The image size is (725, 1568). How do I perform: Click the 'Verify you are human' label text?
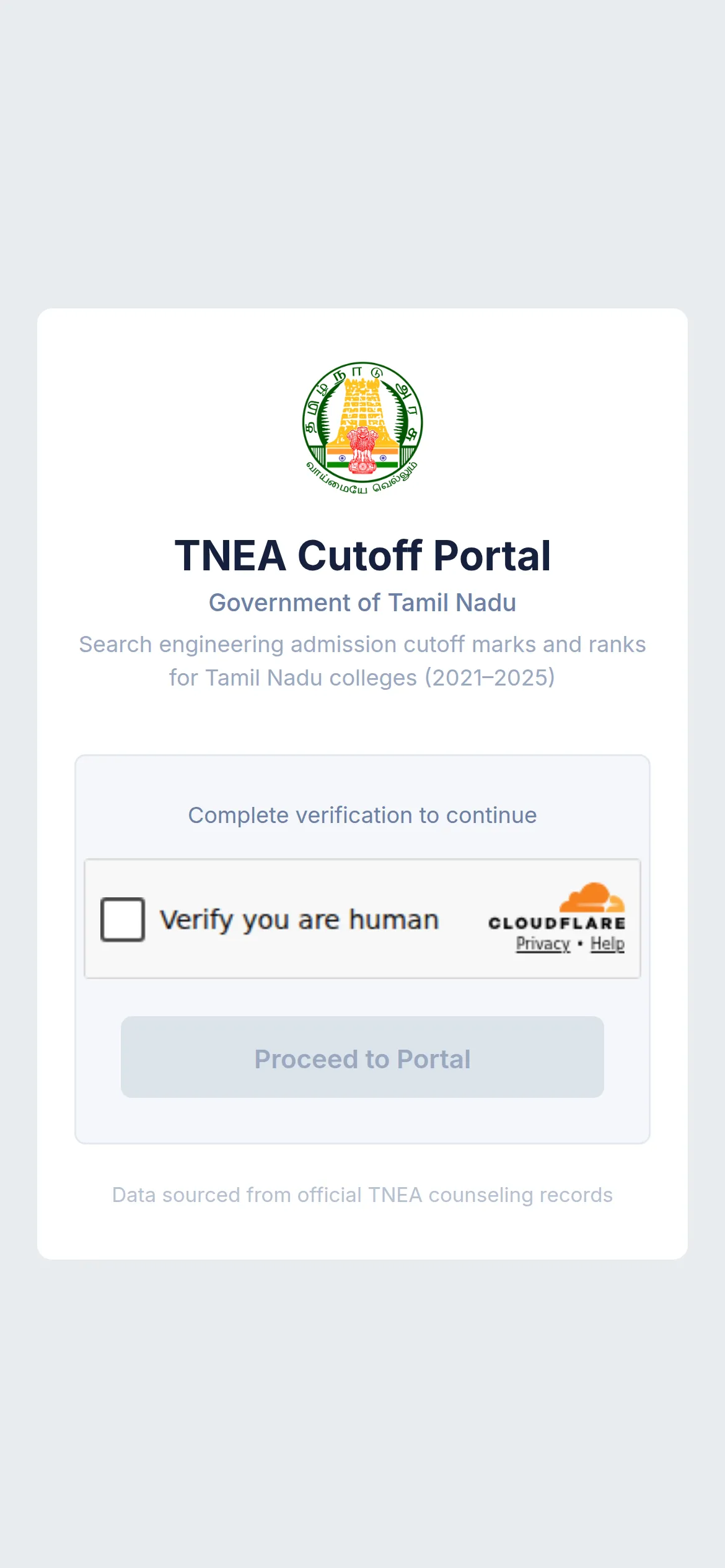pos(299,920)
